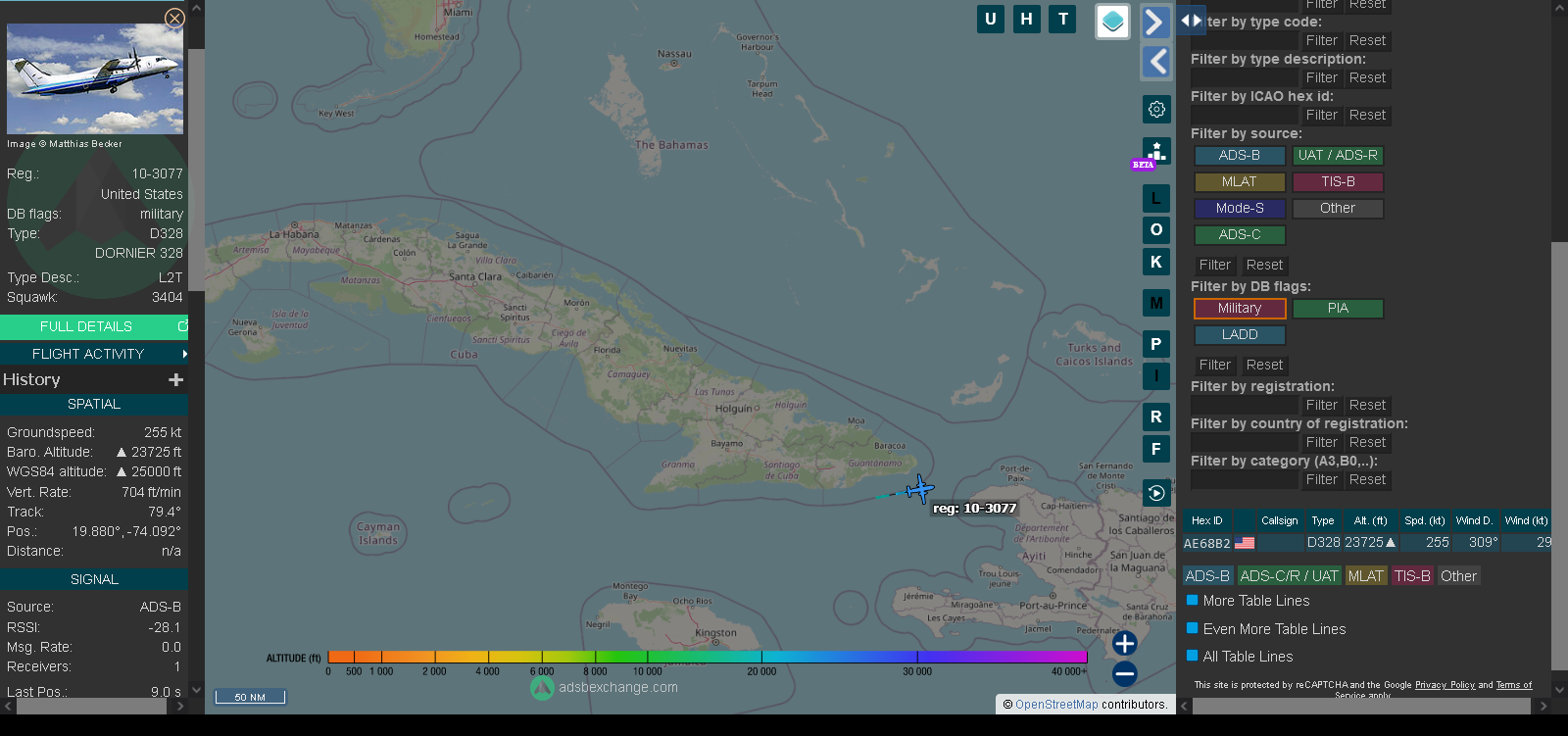The width and height of the screenshot is (1568, 736).
Task: Click the Dornier 328 aircraft photo
Action: click(95, 78)
